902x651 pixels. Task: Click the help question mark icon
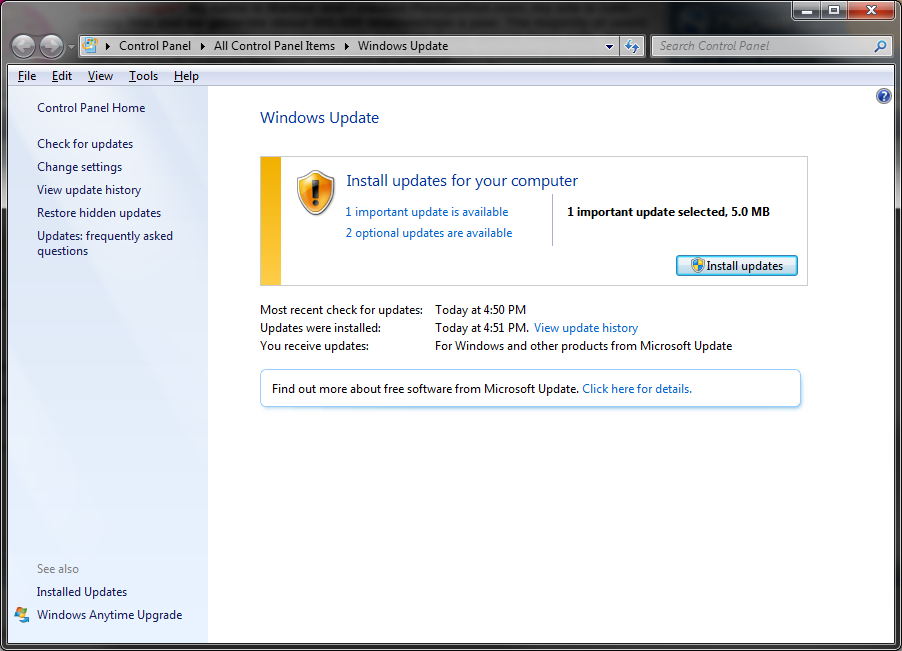click(x=883, y=95)
